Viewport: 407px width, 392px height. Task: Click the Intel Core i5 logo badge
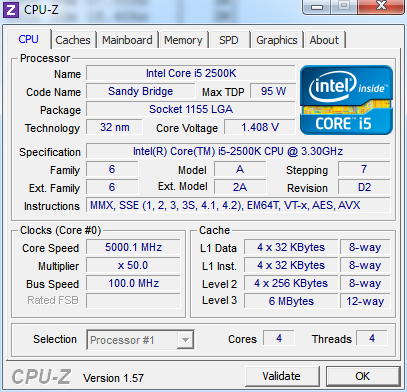pyautogui.click(x=346, y=100)
